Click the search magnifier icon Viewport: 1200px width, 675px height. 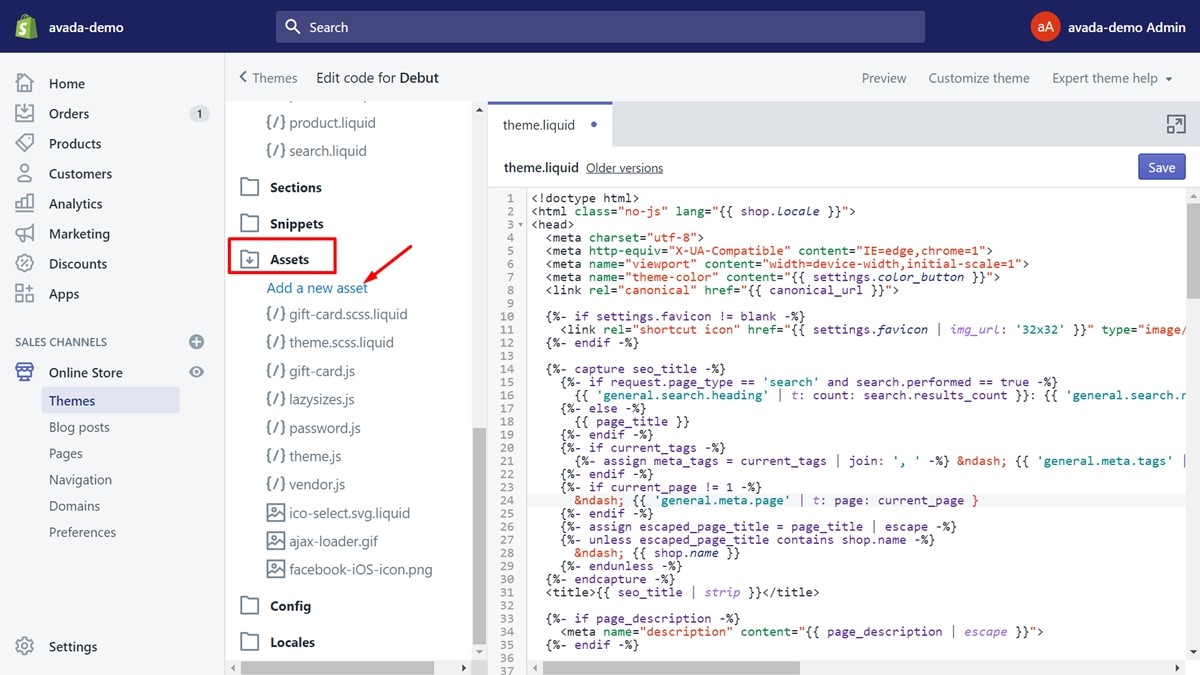[293, 27]
